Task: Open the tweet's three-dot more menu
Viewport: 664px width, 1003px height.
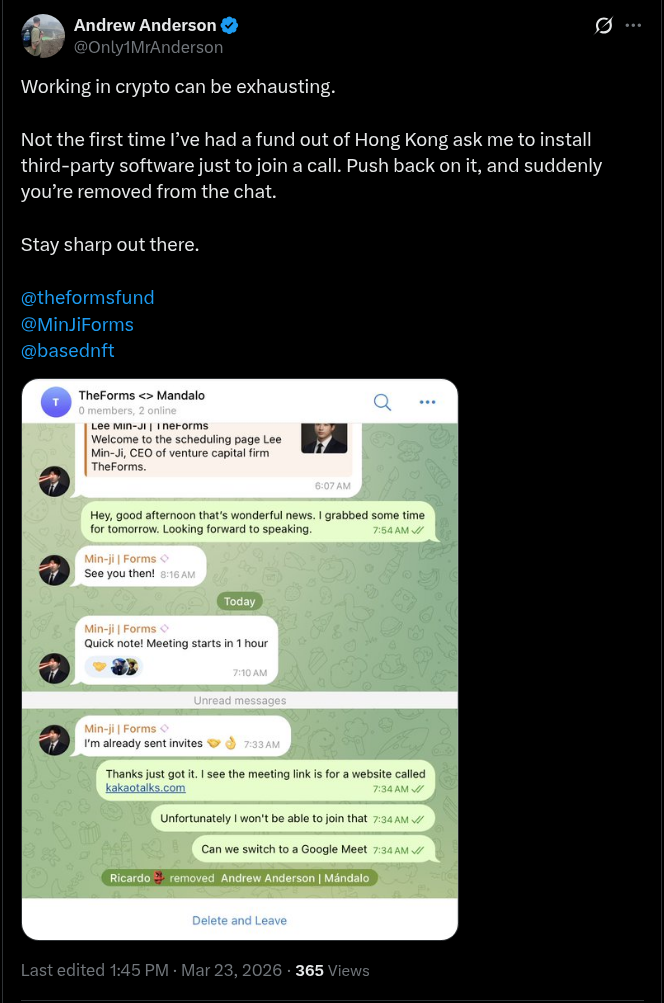Action: click(633, 25)
